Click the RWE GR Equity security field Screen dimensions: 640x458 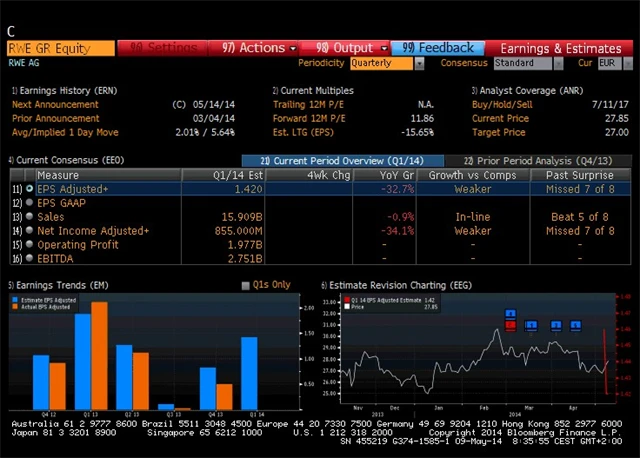coord(61,48)
